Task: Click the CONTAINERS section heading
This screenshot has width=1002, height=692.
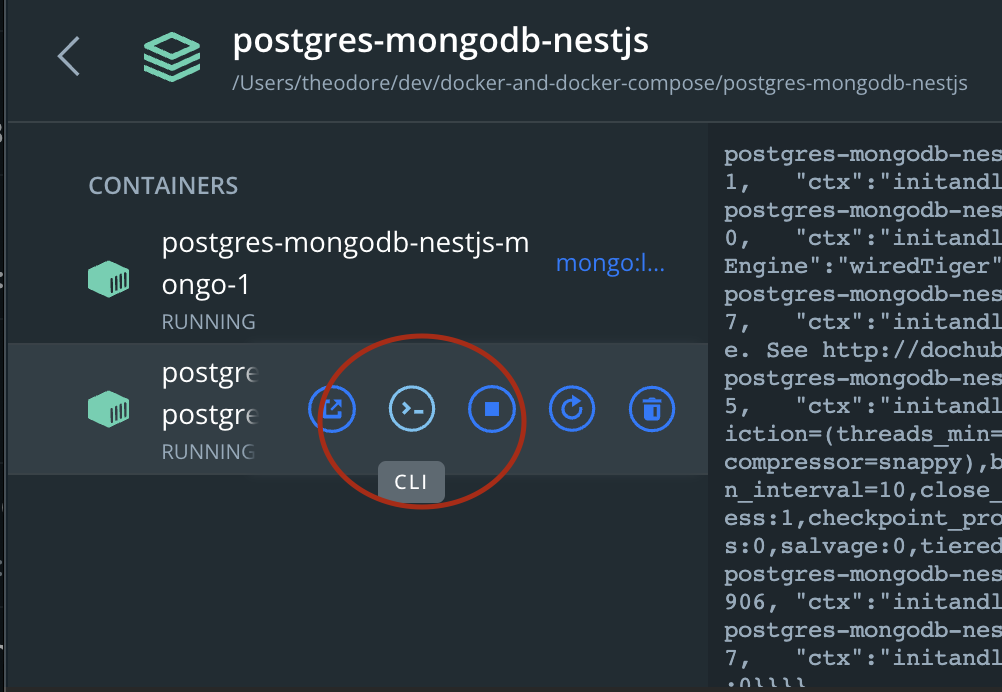Action: coord(163,186)
